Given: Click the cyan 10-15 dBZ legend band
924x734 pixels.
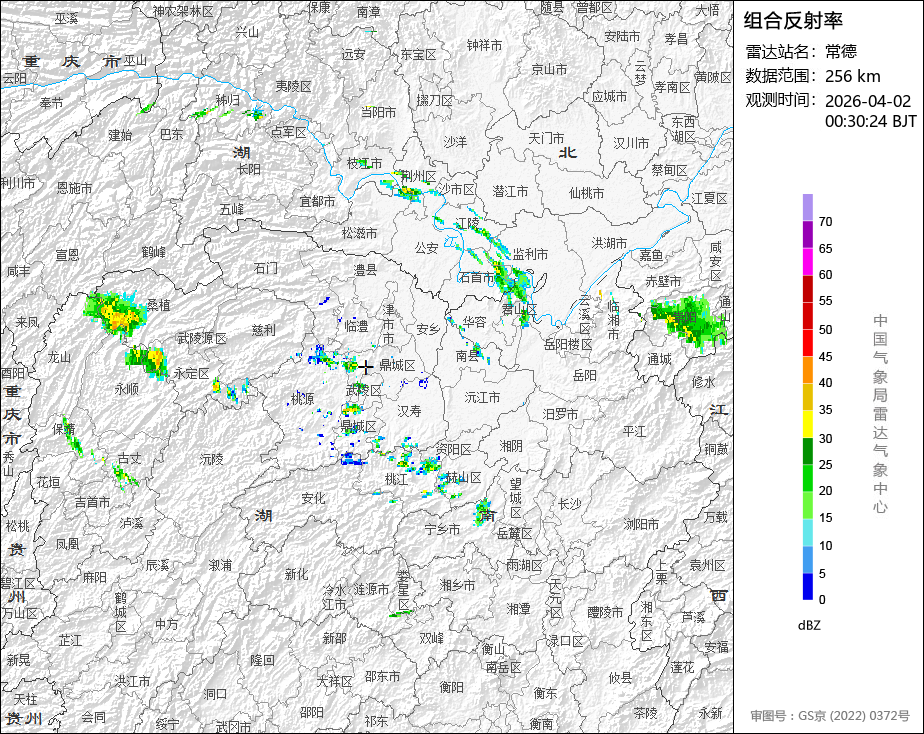Looking at the screenshot, I should pos(807,532).
